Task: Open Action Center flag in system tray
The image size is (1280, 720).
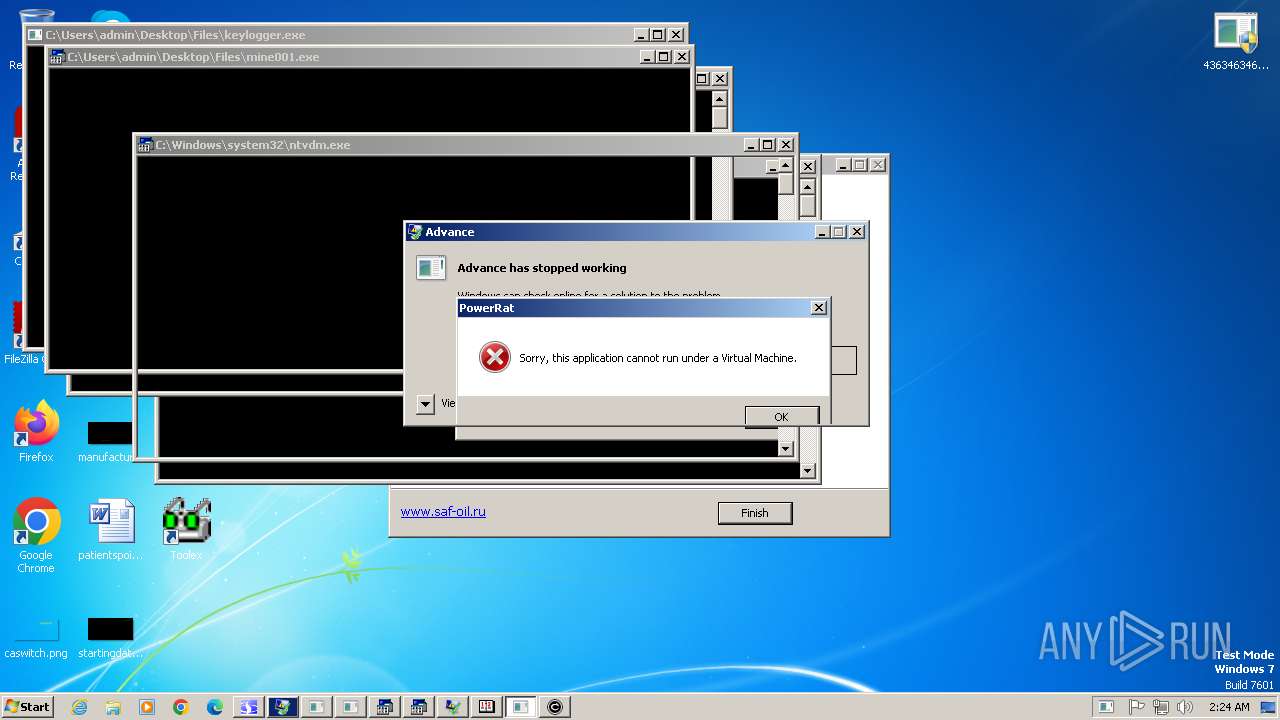Action: pos(1137,707)
